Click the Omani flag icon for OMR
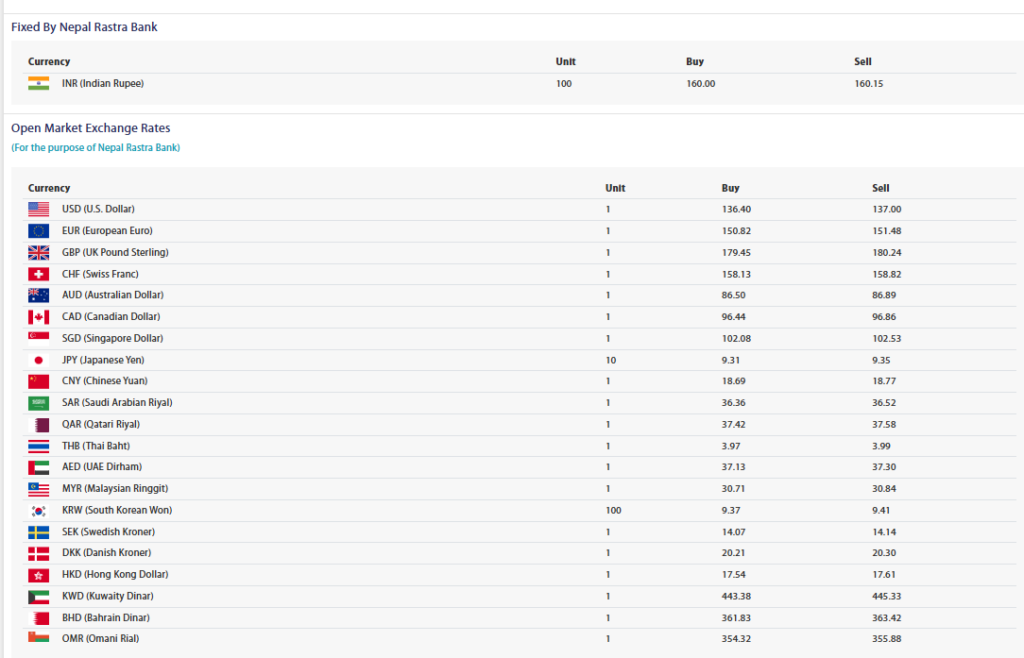 [x=39, y=638]
